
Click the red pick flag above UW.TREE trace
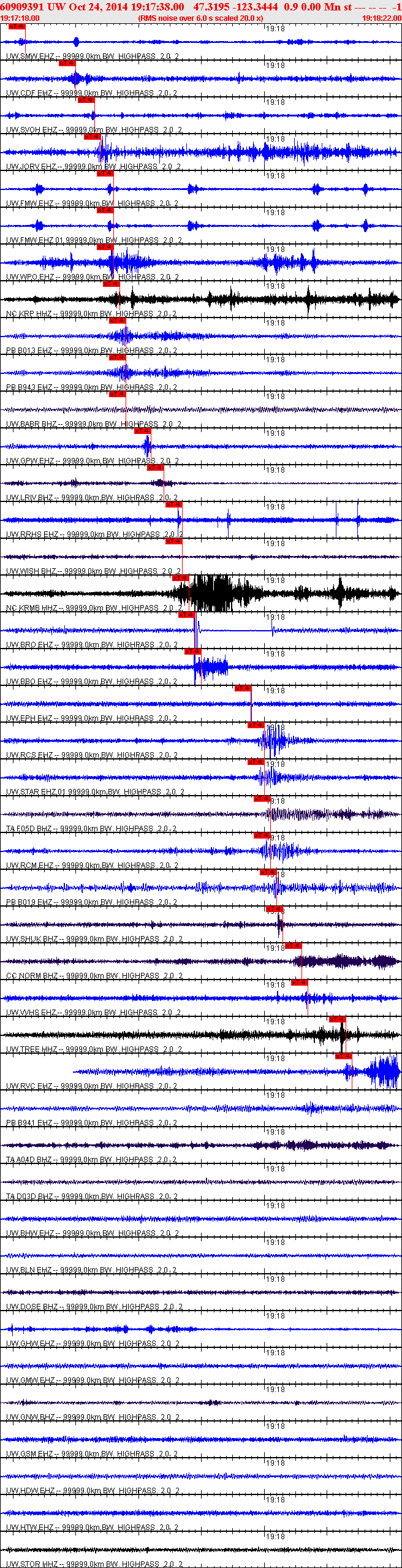click(x=338, y=1019)
